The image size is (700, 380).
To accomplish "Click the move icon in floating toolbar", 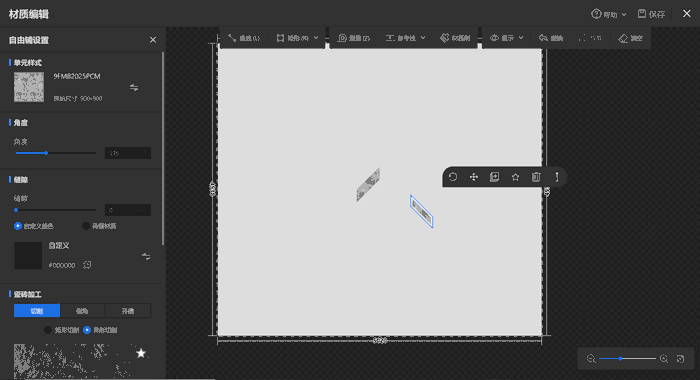I will [x=474, y=177].
